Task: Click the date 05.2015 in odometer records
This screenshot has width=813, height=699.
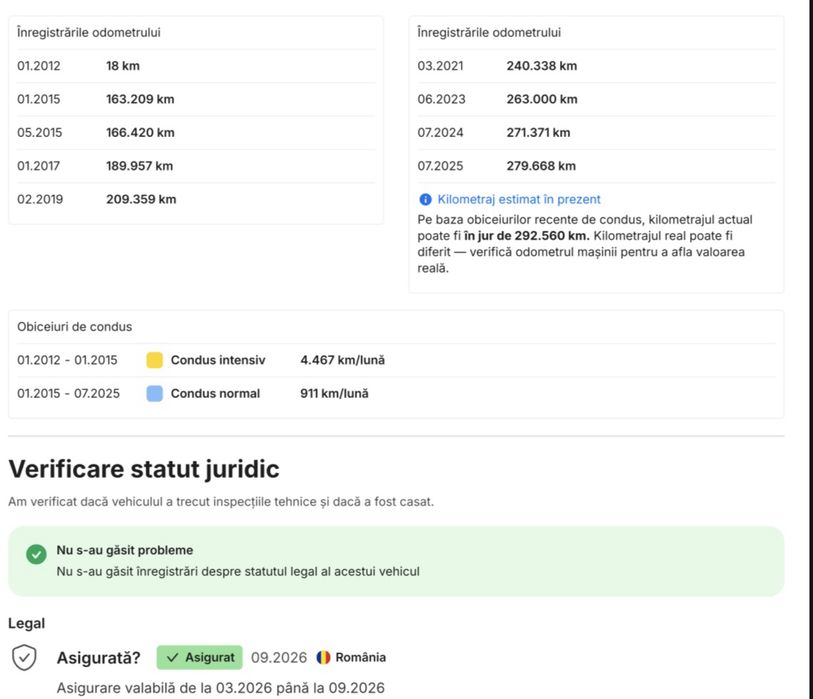Action: point(39,132)
